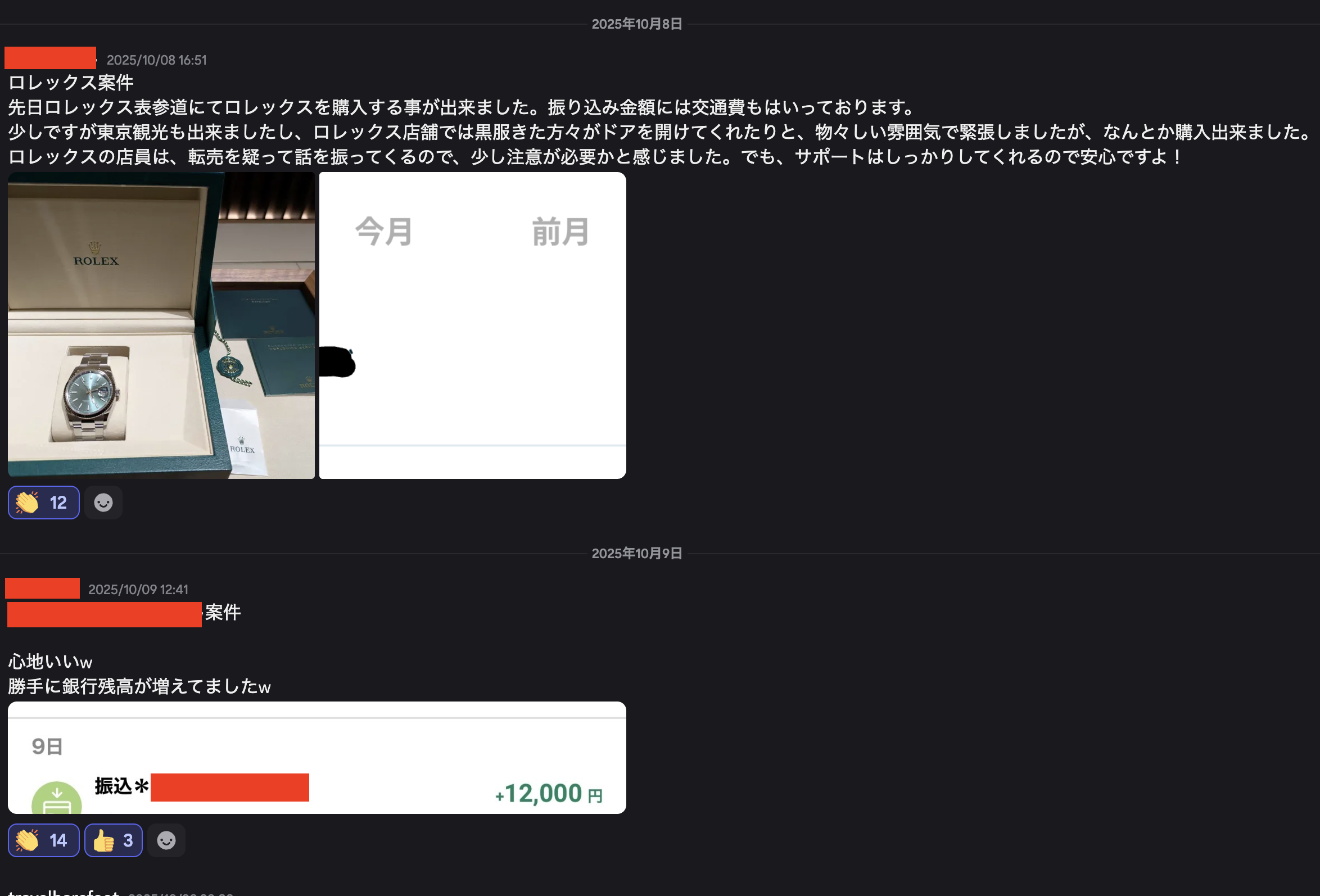
Task: Click the 前月 label in the screenshot
Action: click(560, 232)
